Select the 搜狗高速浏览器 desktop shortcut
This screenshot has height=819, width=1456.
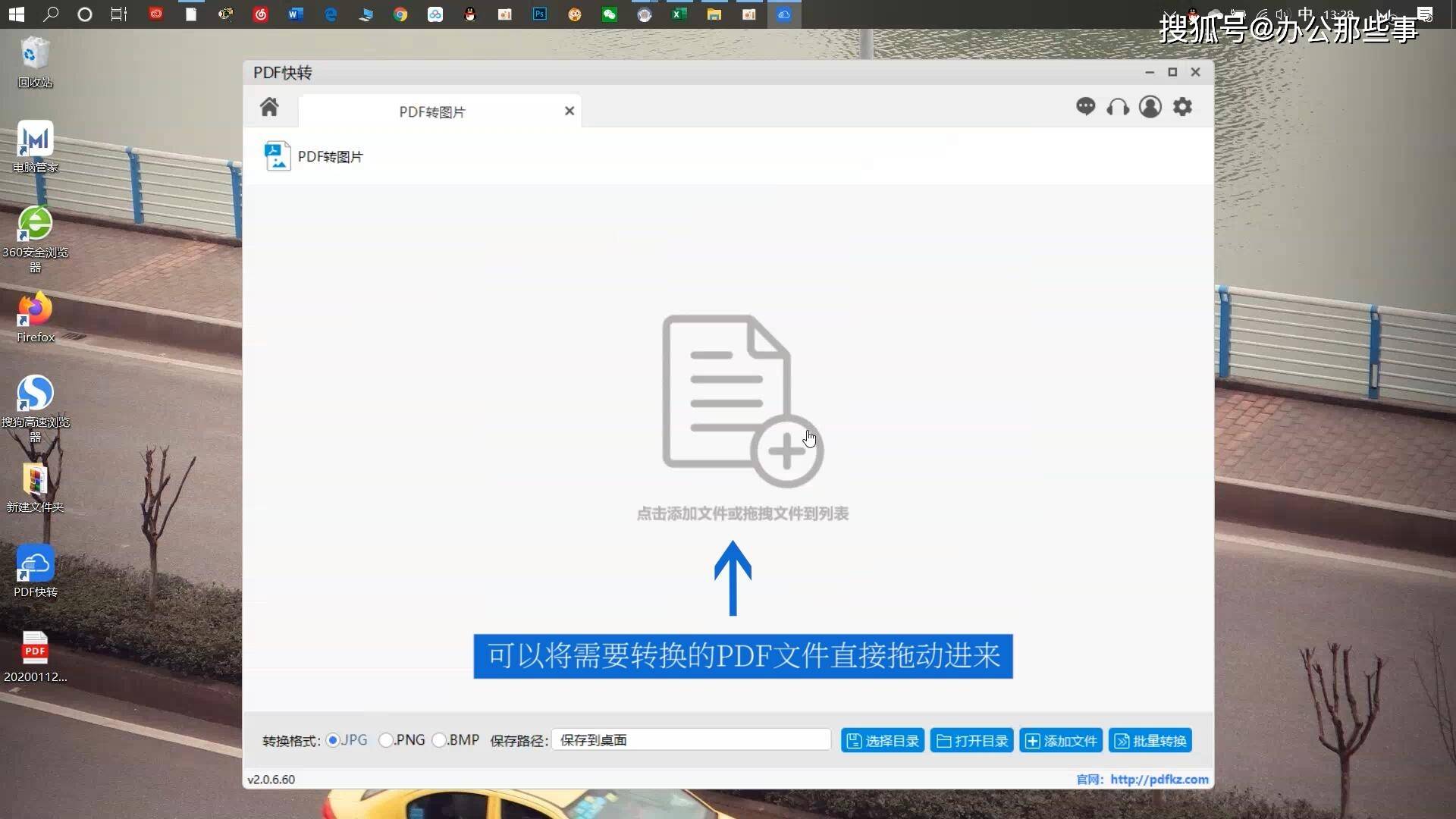pyautogui.click(x=35, y=409)
